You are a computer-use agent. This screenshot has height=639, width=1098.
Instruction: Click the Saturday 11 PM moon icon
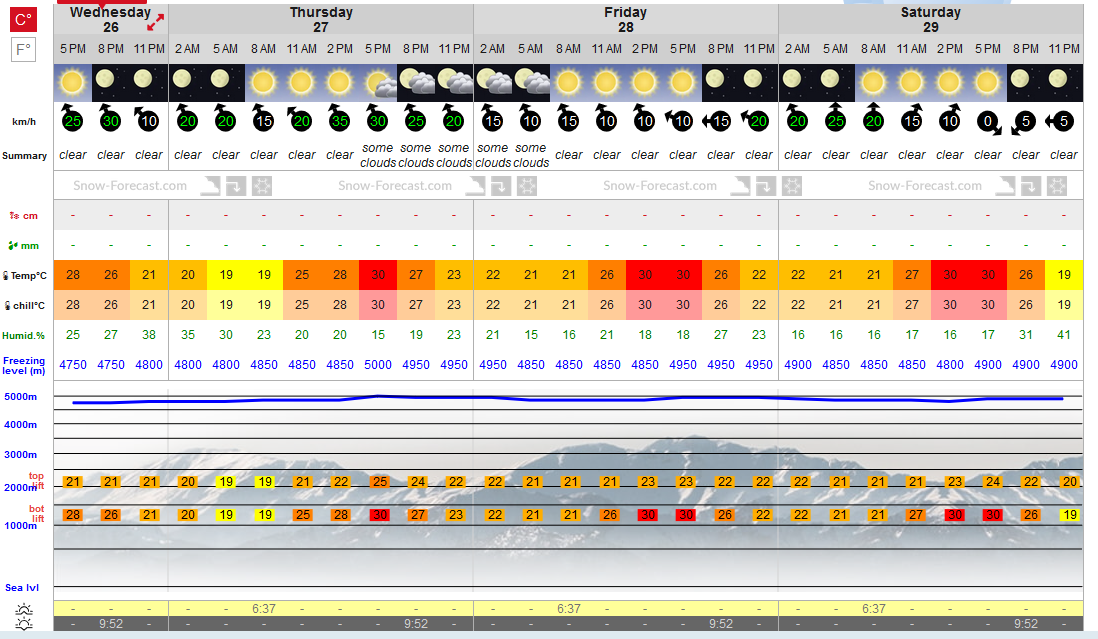tap(1064, 83)
